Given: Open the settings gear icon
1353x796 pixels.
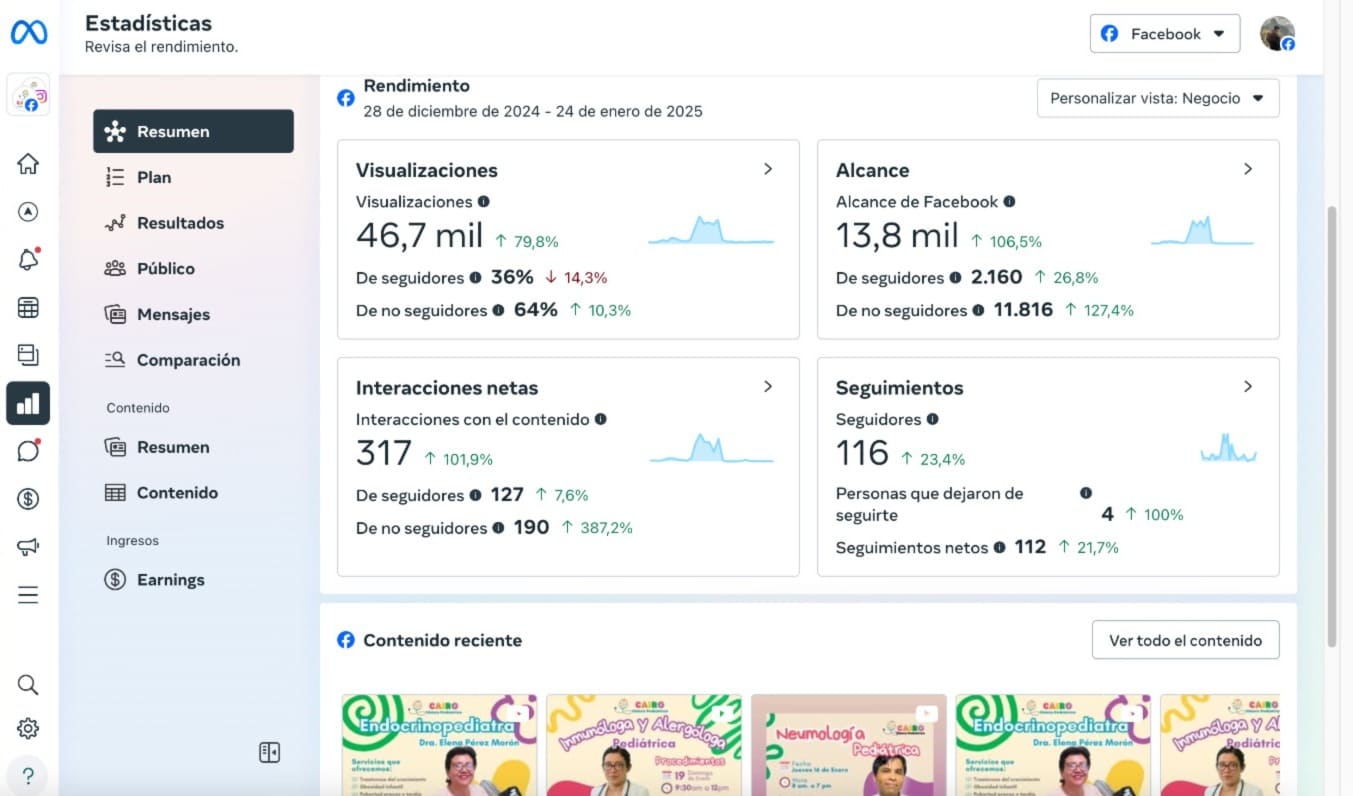Looking at the screenshot, I should click(28, 728).
